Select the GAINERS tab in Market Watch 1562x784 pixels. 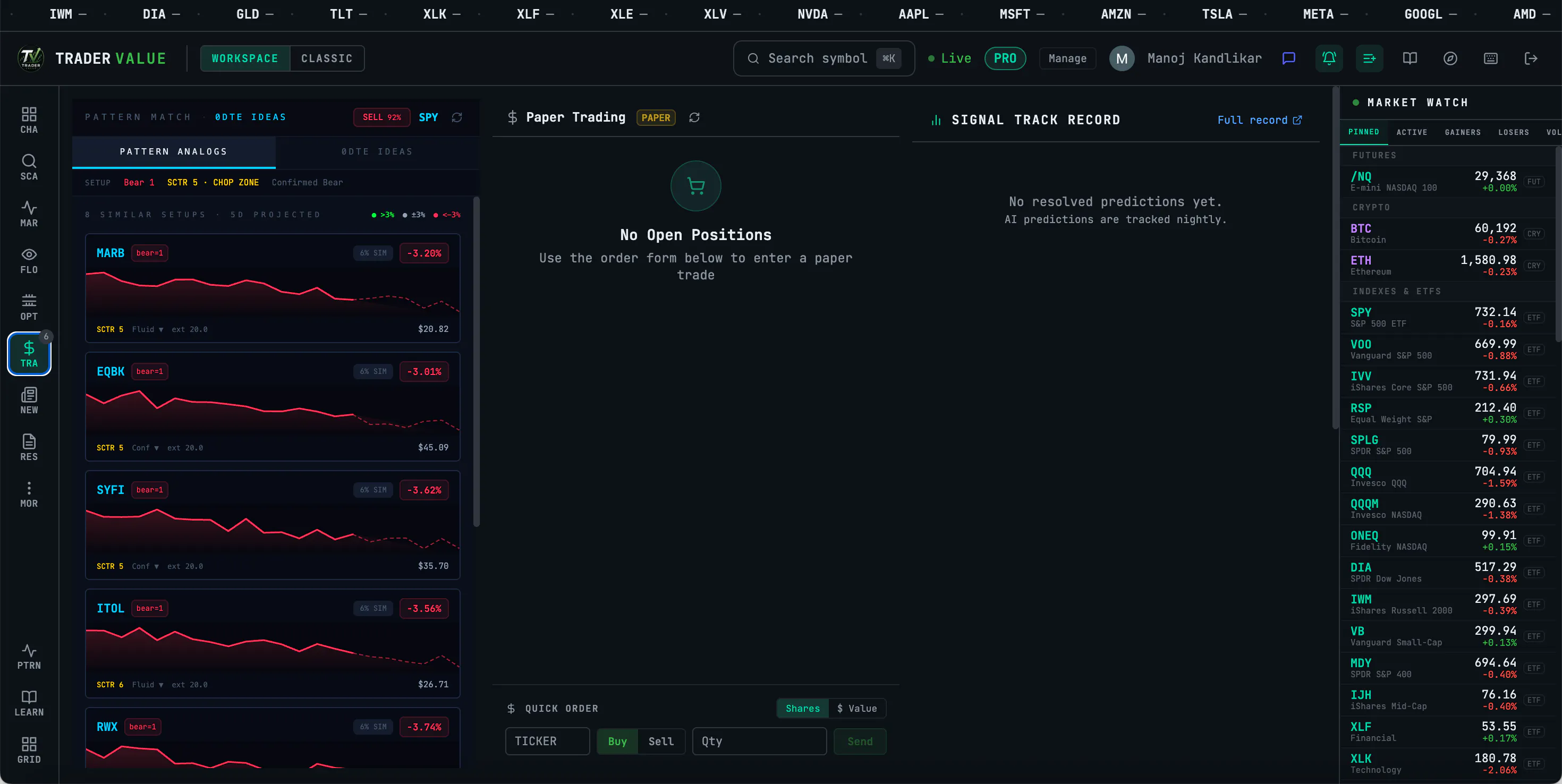1463,132
